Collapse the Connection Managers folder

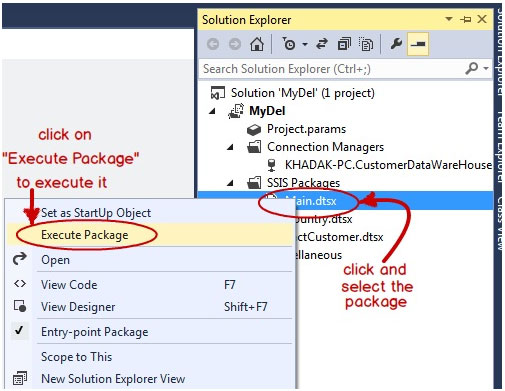(x=230, y=147)
